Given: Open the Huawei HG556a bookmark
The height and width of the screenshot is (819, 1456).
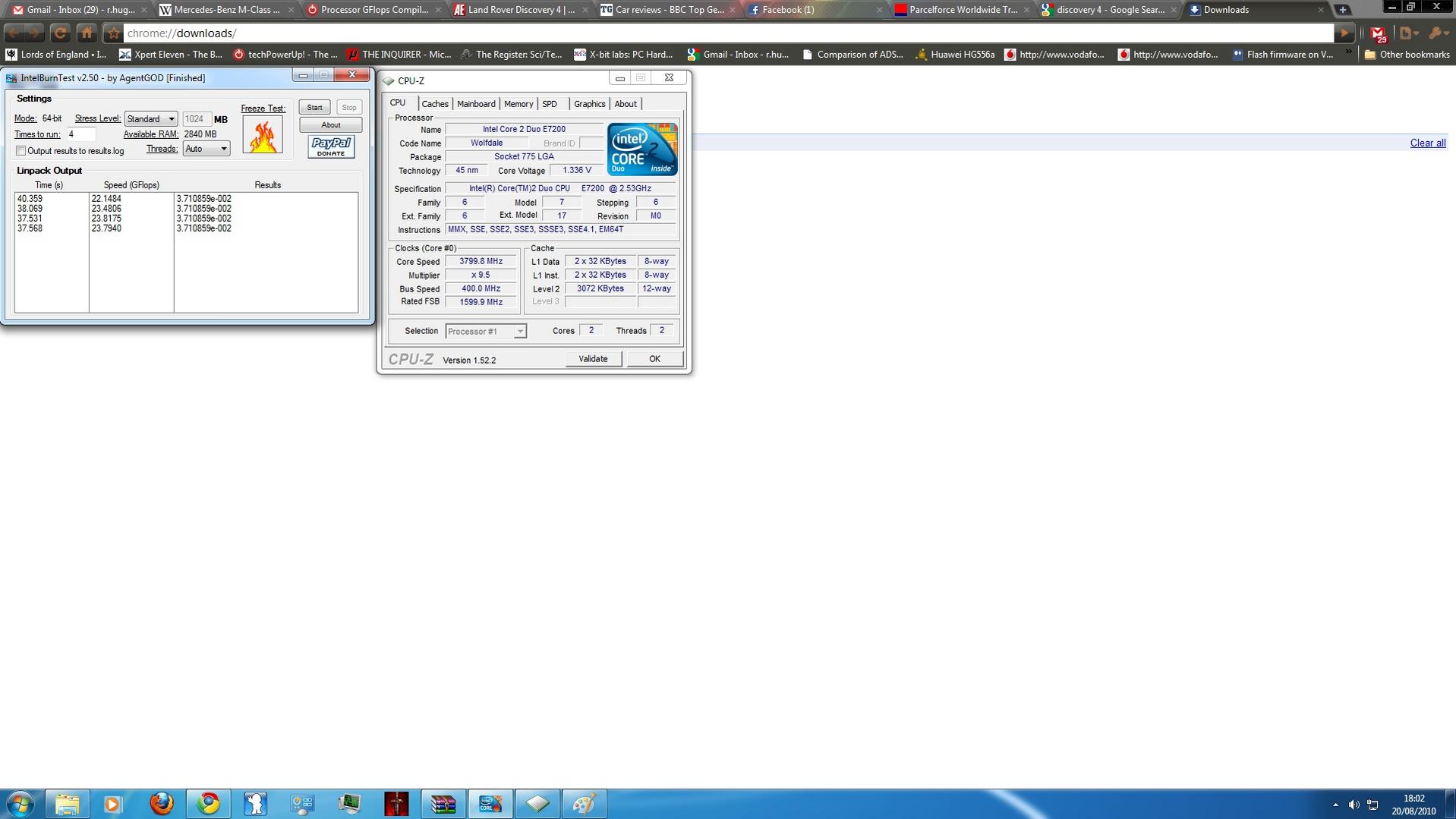Looking at the screenshot, I should 955,55.
